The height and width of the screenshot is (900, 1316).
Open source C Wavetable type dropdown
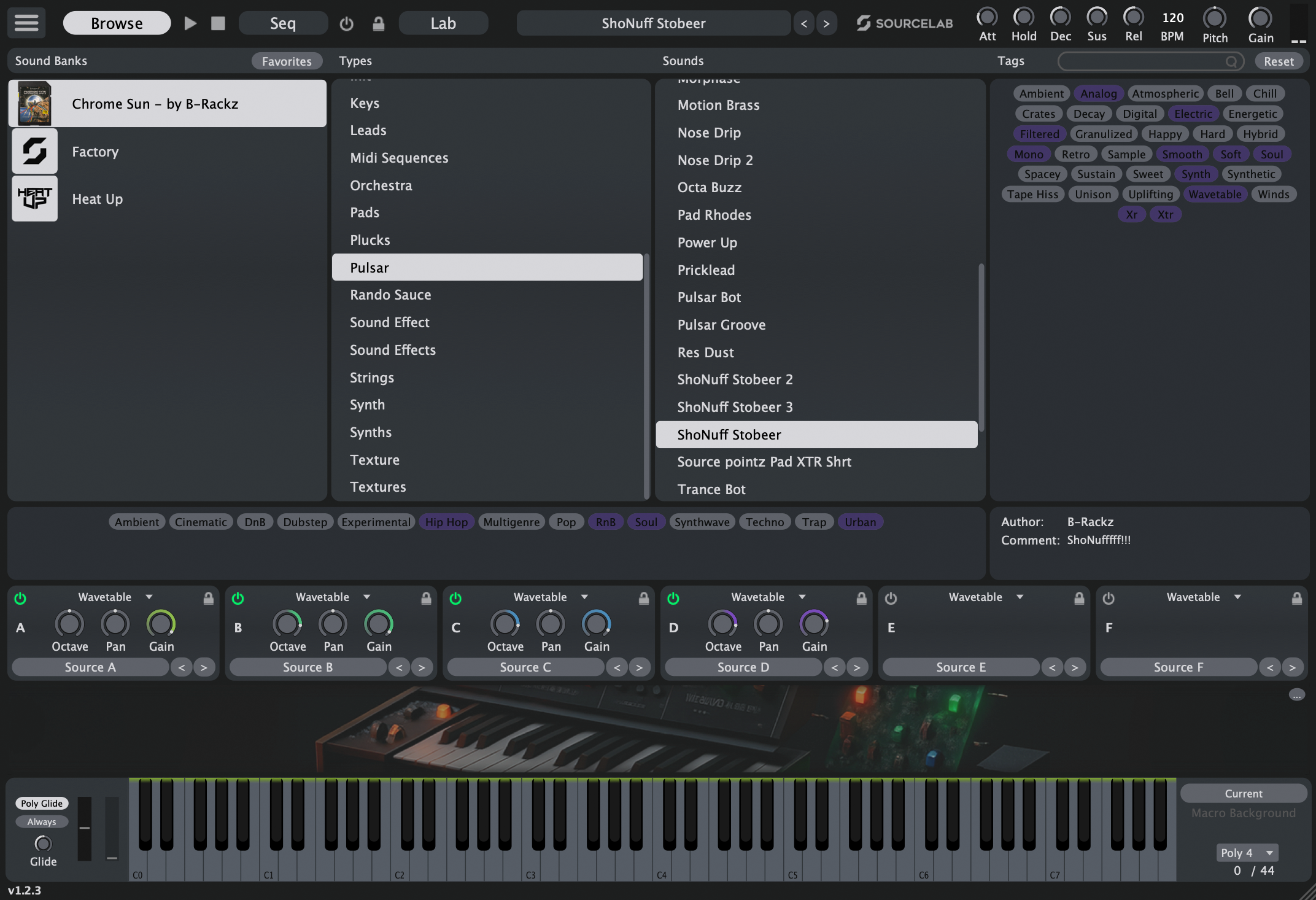point(551,597)
